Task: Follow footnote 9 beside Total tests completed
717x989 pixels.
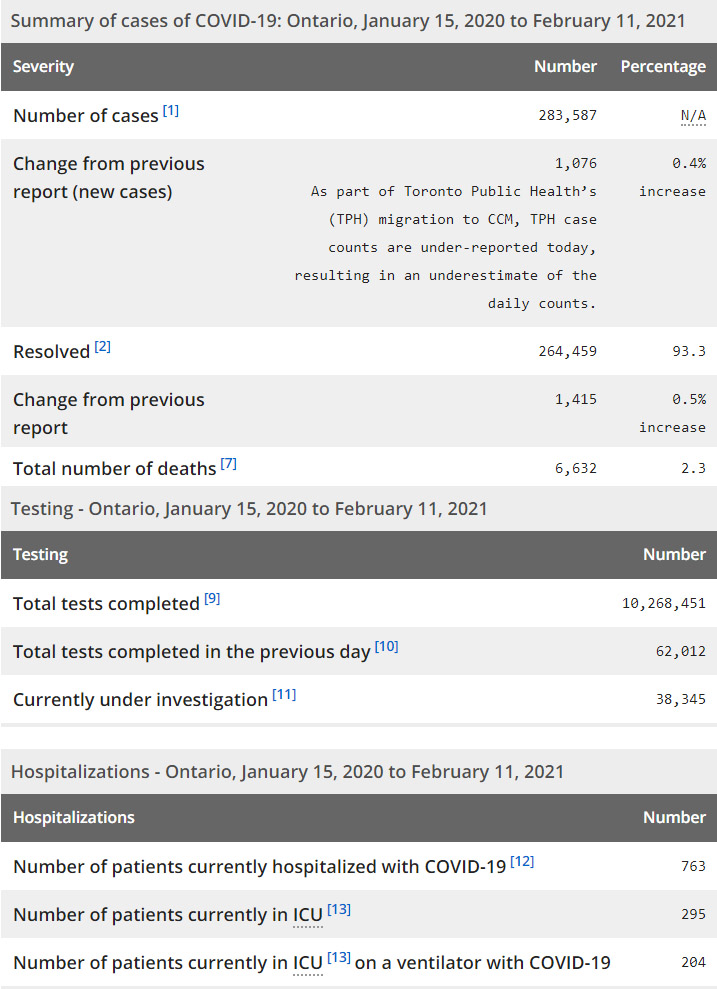Action: (x=212, y=599)
